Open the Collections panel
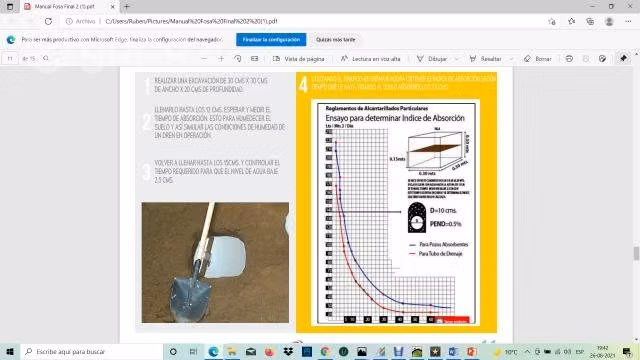Screen dimensions: 640x360 590,22
